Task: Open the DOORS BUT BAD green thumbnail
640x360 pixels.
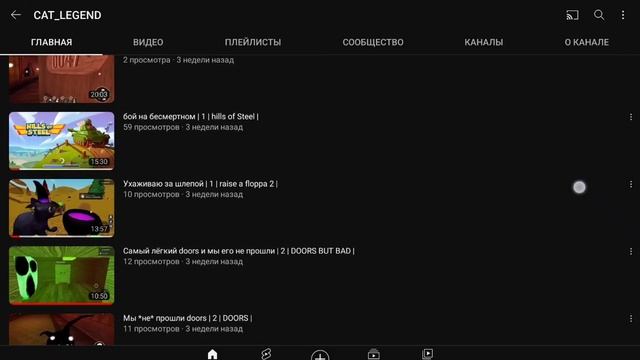Action: tap(62, 275)
